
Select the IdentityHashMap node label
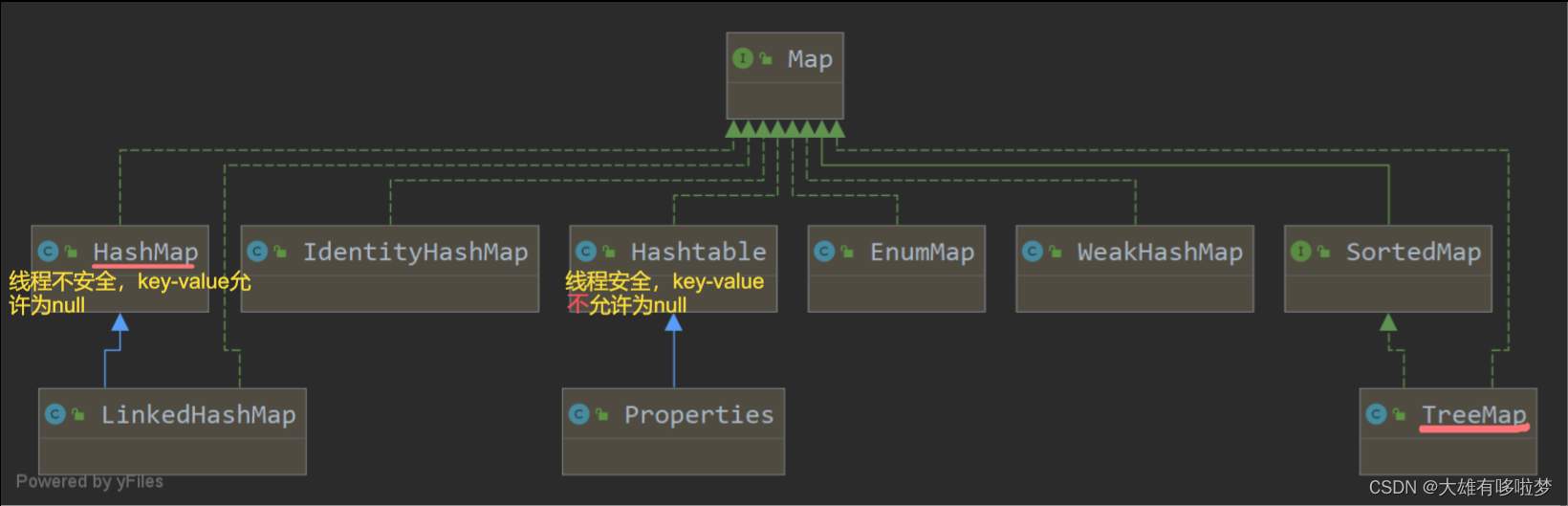tap(415, 252)
